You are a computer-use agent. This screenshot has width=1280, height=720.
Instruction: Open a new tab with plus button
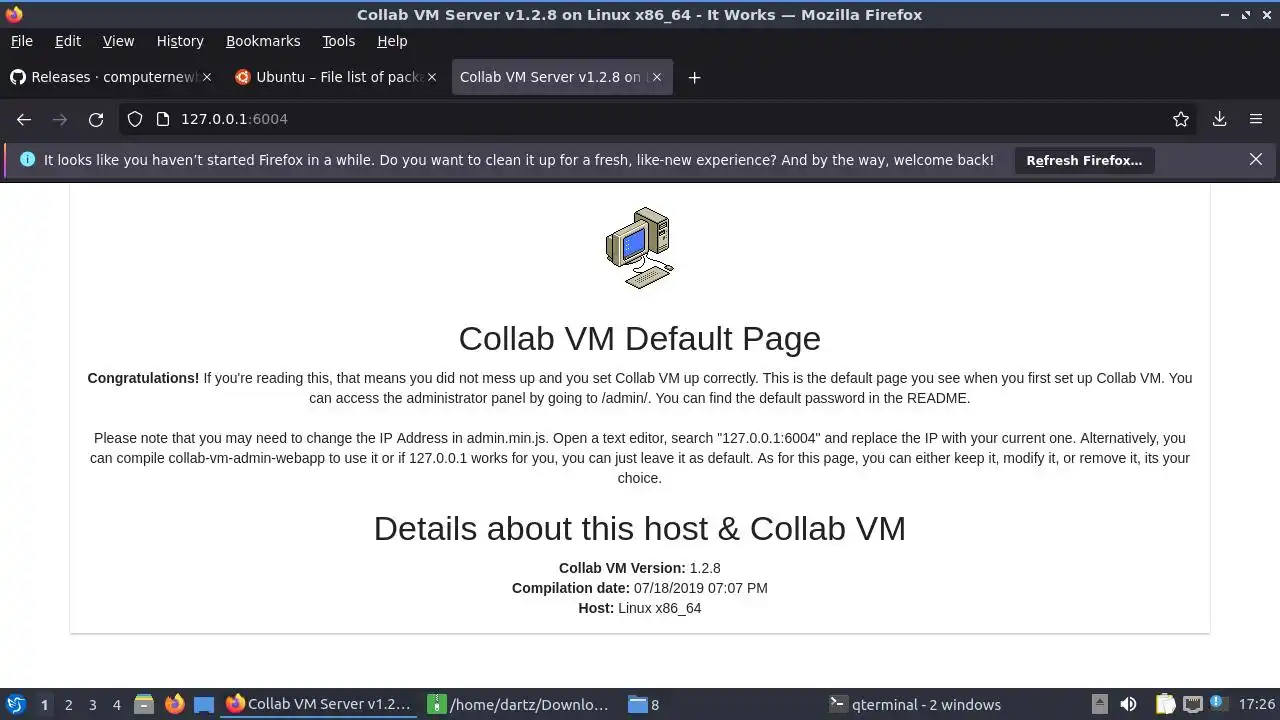[x=694, y=77]
